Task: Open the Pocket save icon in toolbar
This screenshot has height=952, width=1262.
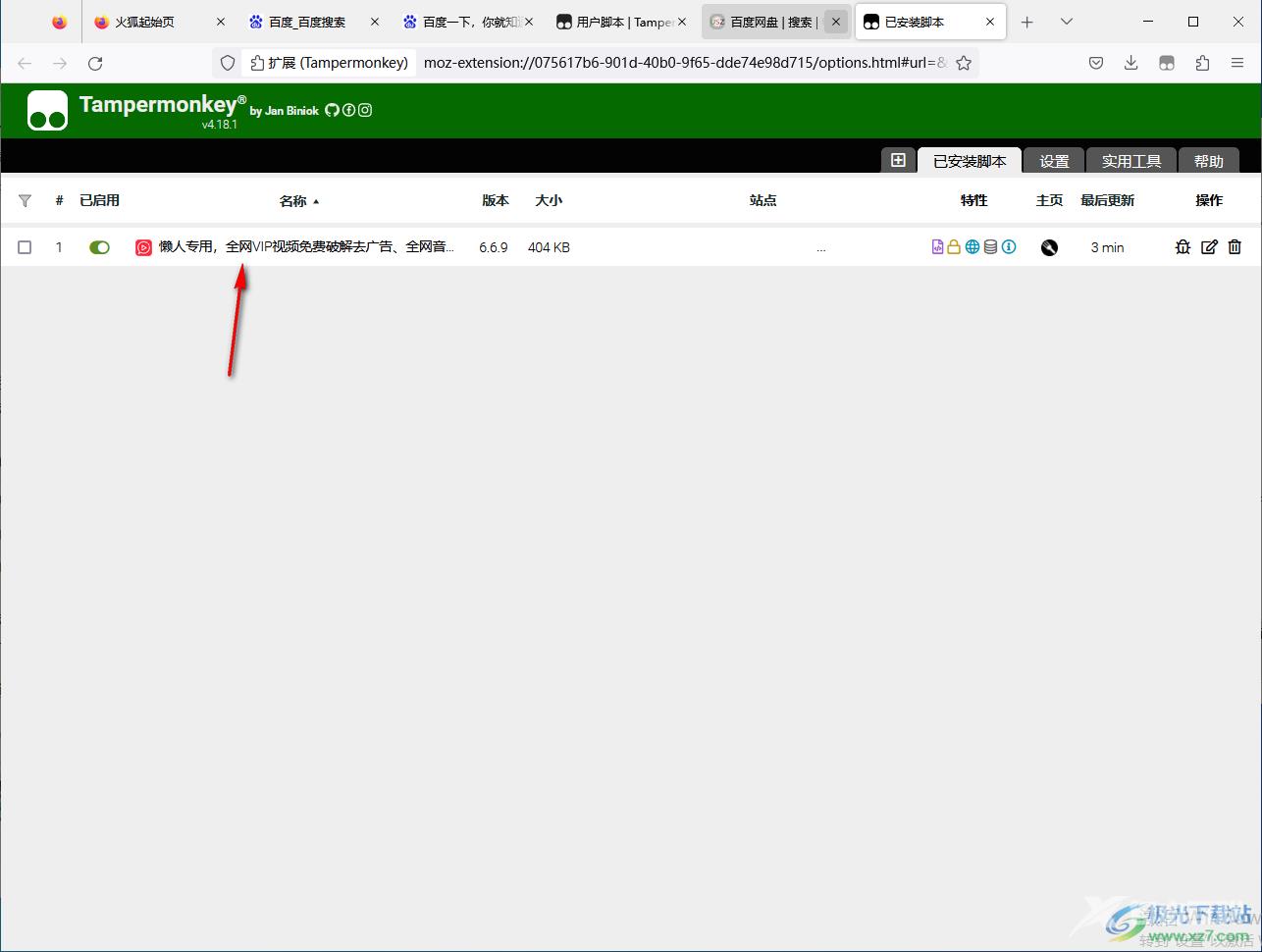Action: click(x=1096, y=63)
